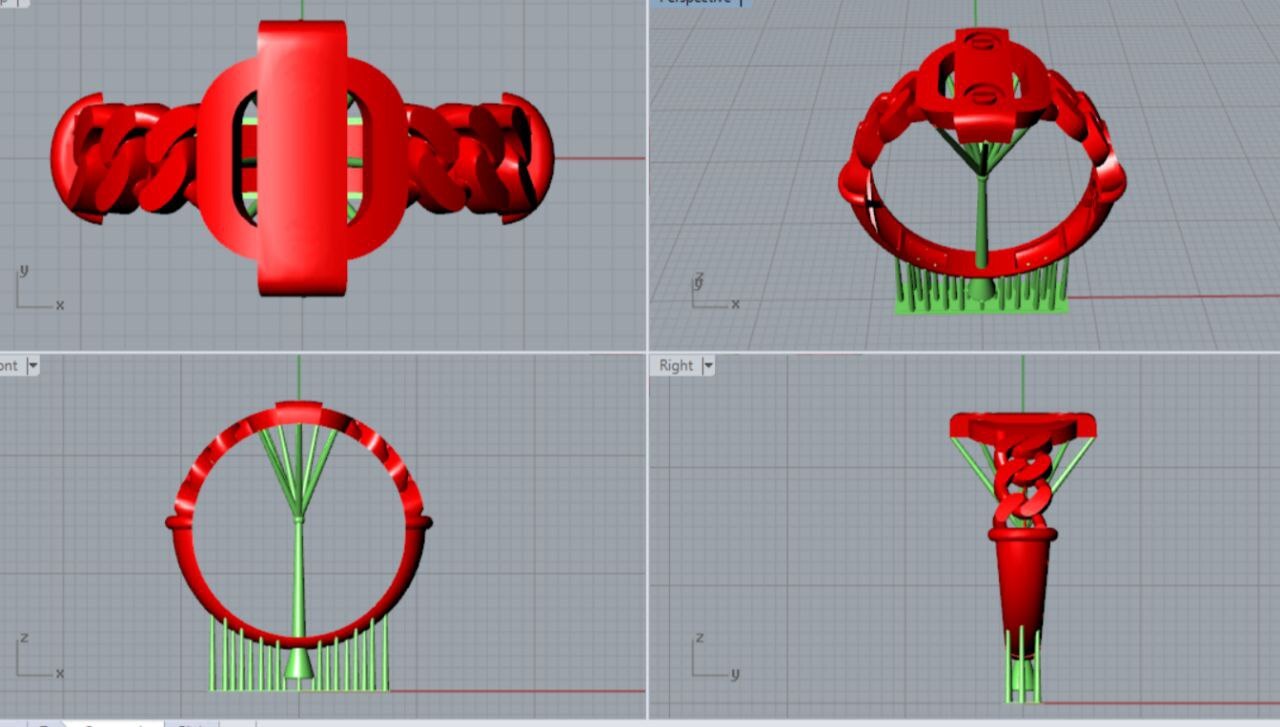This screenshot has width=1280, height=727.
Task: Open the Front viewport dropdown arrow
Action: pos(32,366)
